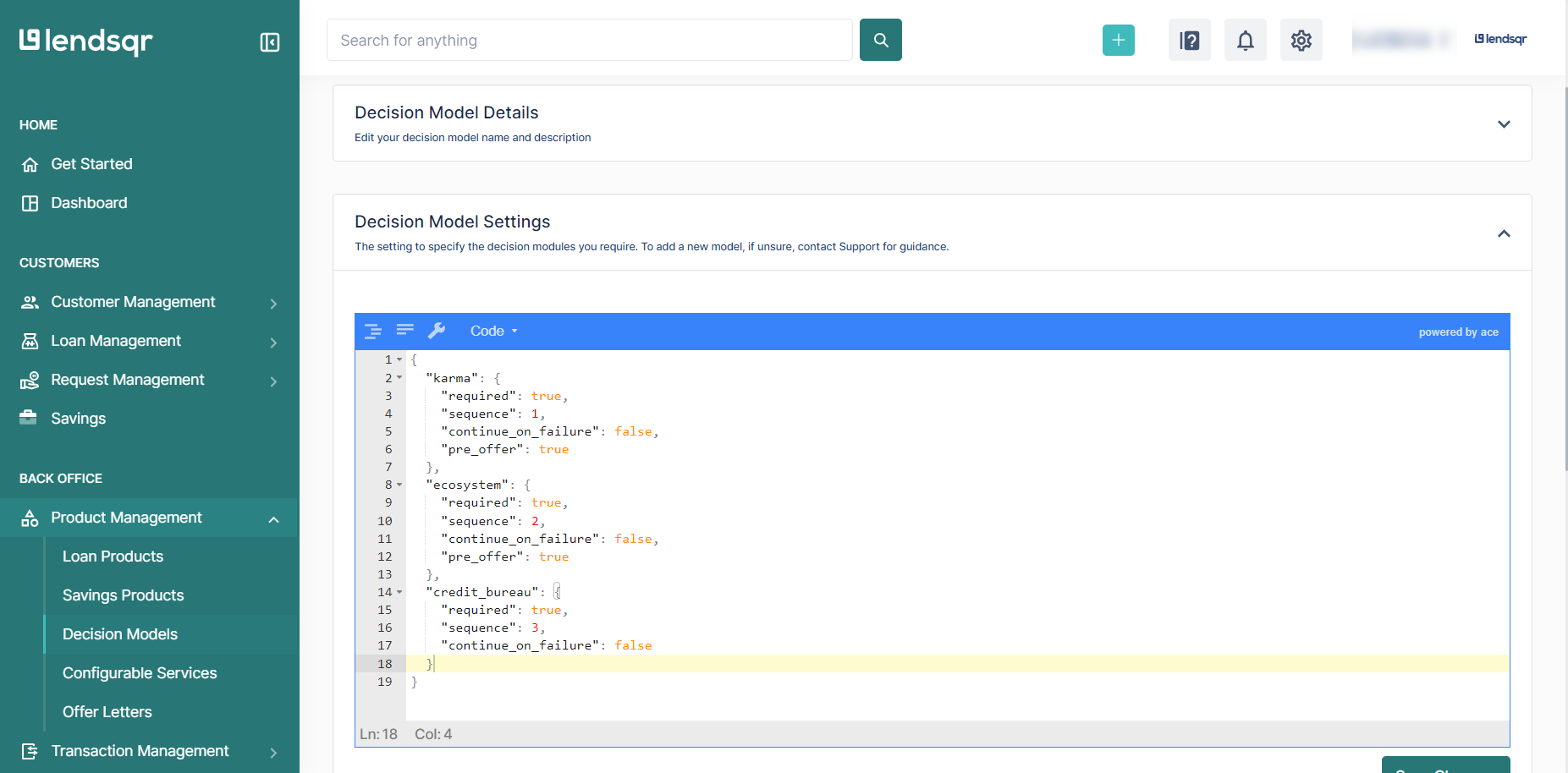Click the powered by ace link

1458,332
